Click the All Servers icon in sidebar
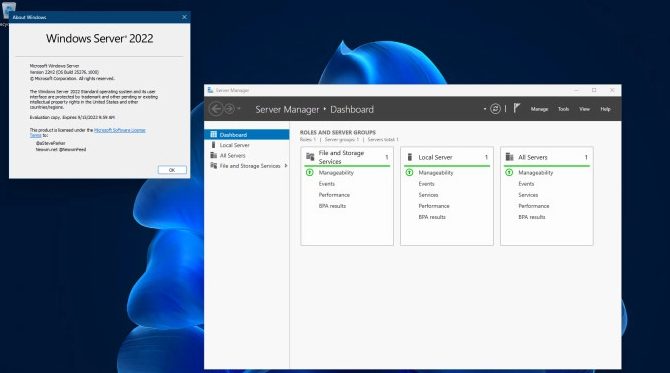Image resolution: width=670 pixels, height=373 pixels. (x=214, y=155)
